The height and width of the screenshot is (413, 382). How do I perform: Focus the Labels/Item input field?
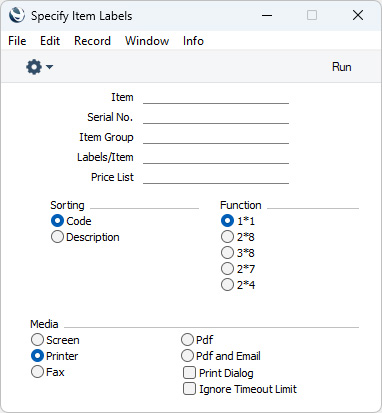[x=216, y=157]
